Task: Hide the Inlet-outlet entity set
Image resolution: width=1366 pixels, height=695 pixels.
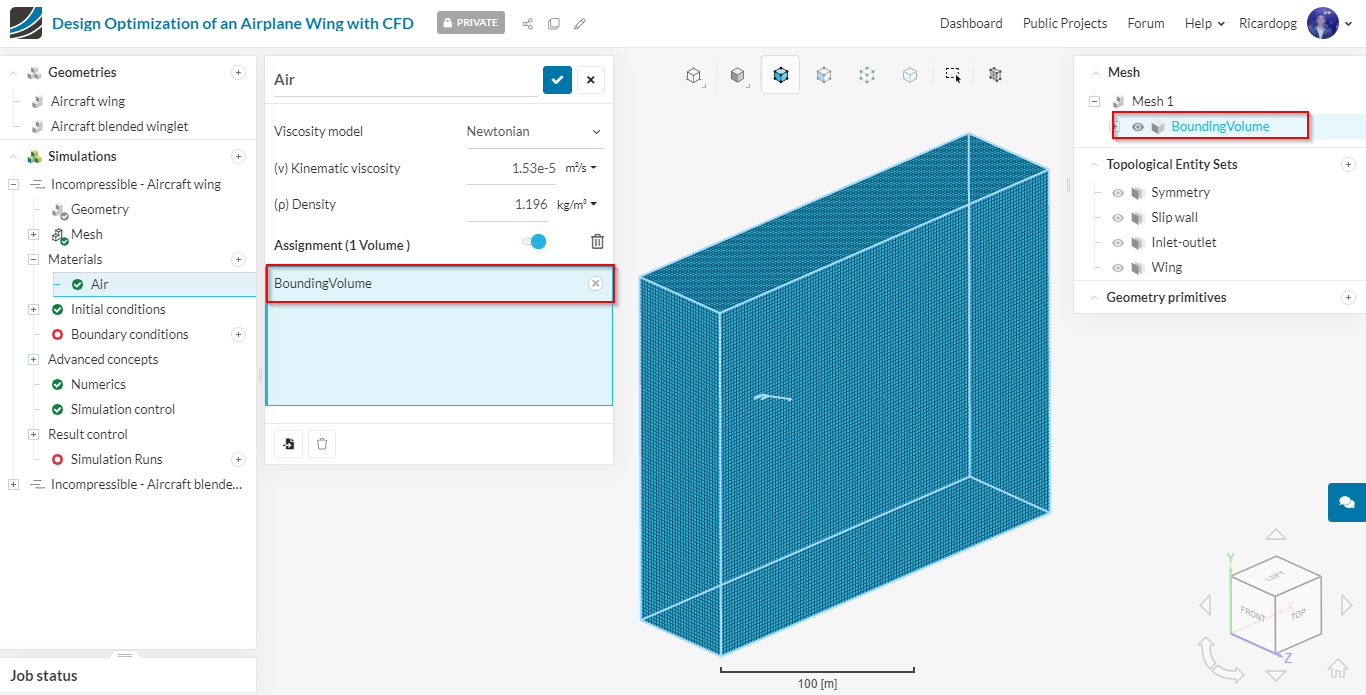Action: tap(1118, 242)
